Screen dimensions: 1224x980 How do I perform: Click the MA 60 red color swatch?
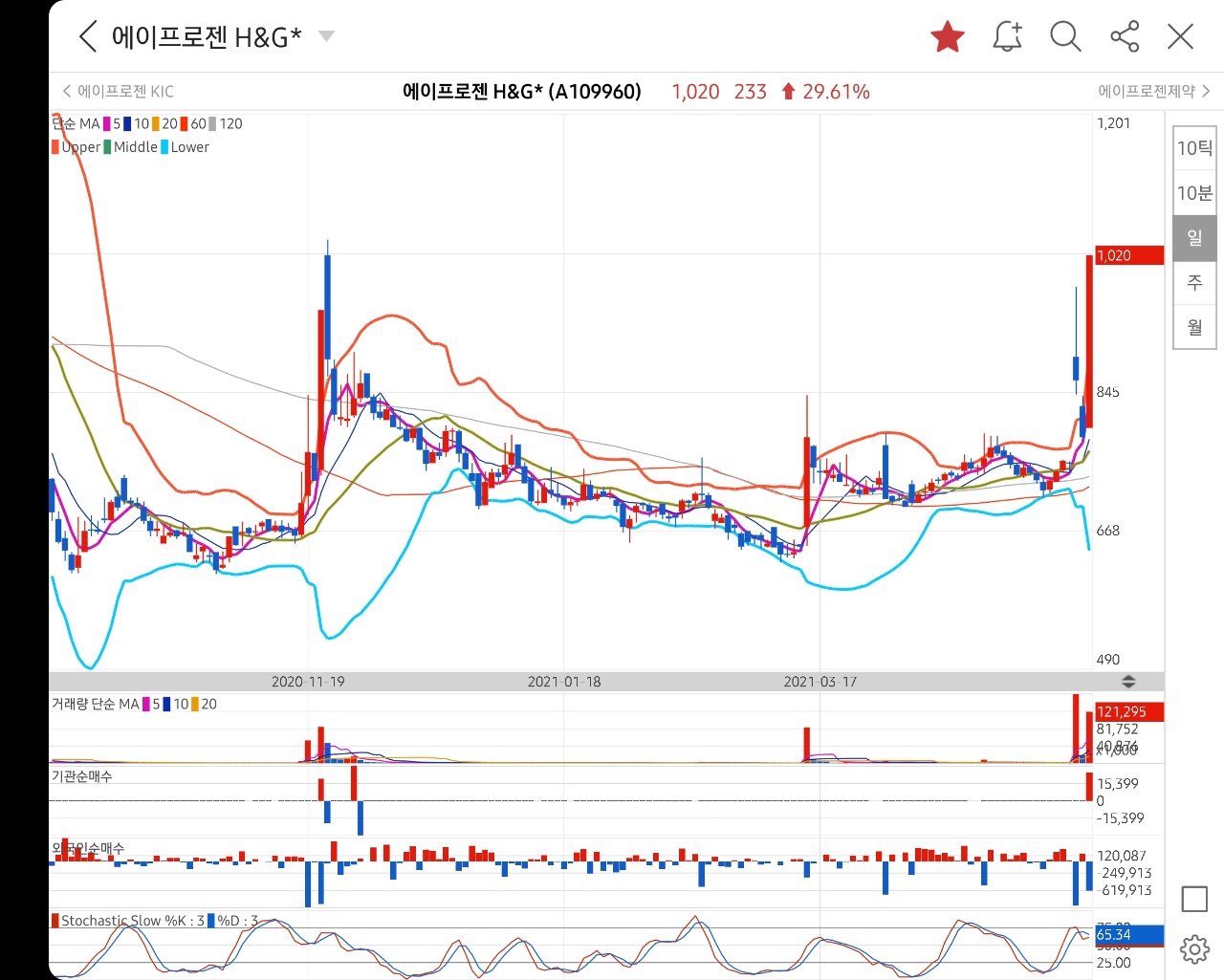click(x=184, y=124)
